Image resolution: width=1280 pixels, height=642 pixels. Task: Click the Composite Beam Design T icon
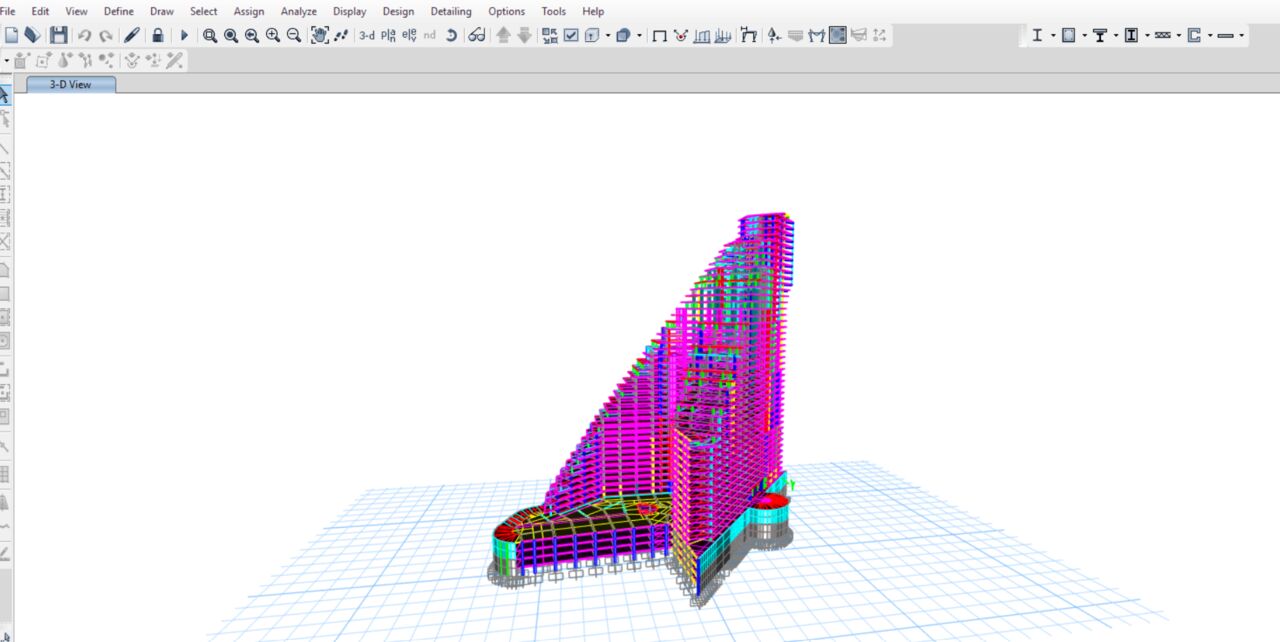(x=1100, y=35)
